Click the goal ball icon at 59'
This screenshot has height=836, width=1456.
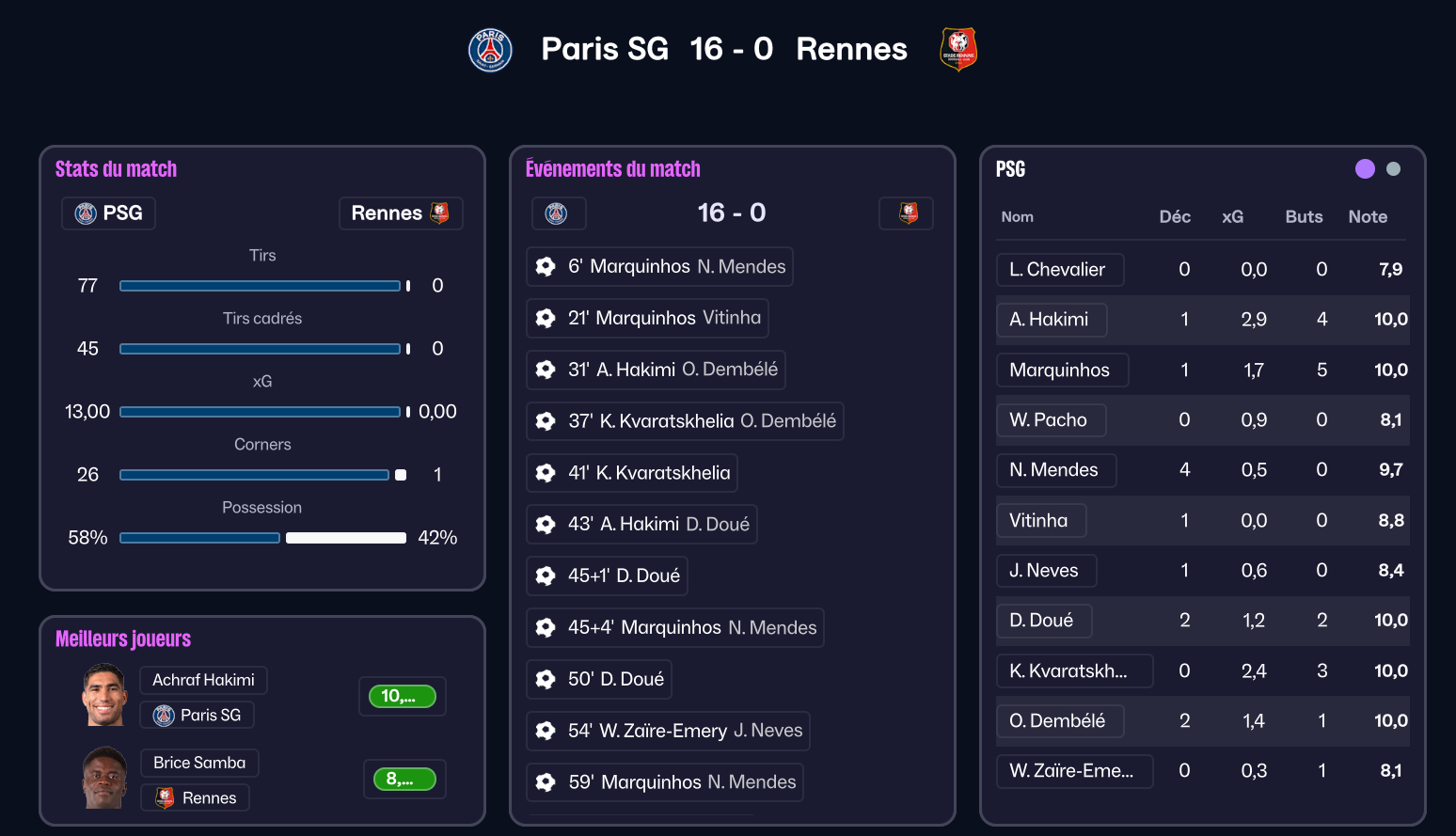(546, 782)
